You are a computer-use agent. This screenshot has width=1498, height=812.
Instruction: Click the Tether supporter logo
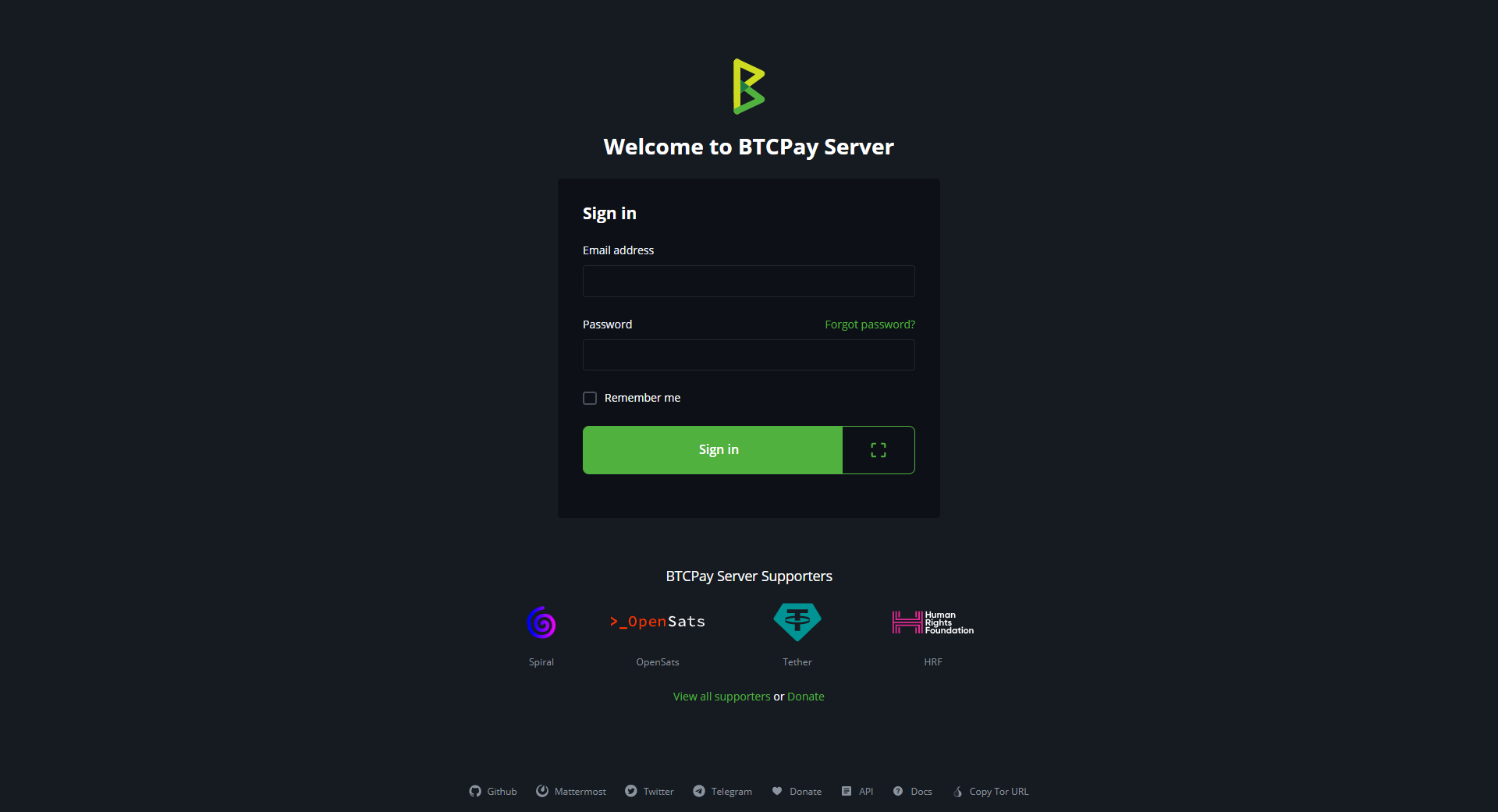(x=797, y=622)
